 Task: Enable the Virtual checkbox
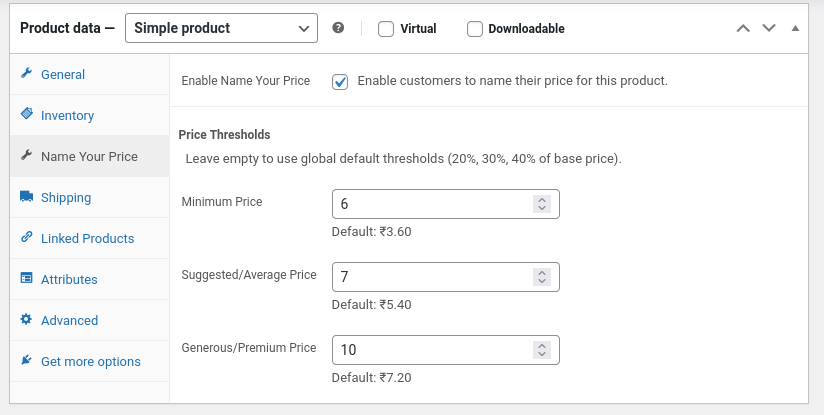pyautogui.click(x=386, y=29)
